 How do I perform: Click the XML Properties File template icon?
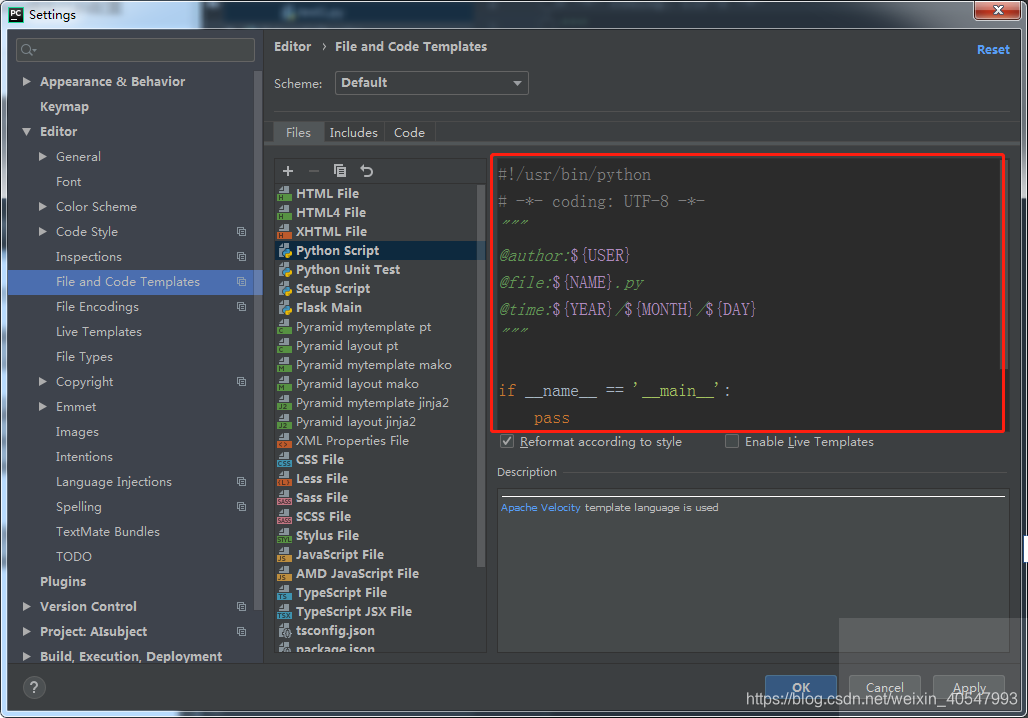285,441
